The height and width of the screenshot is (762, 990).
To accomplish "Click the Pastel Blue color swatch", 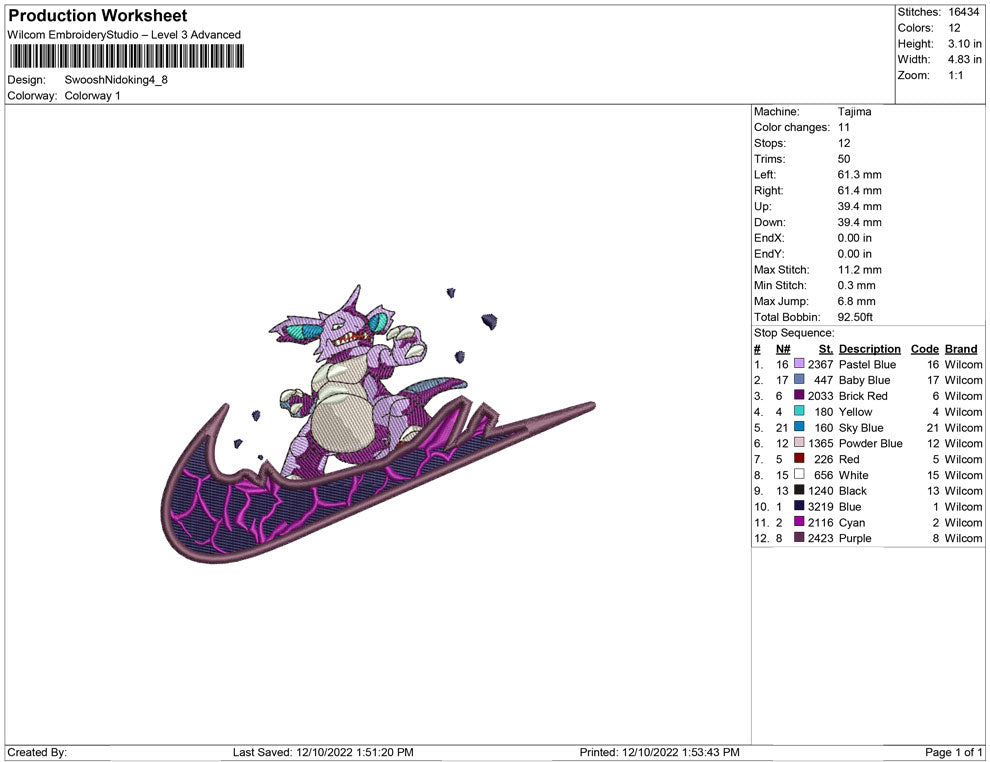I will point(799,364).
